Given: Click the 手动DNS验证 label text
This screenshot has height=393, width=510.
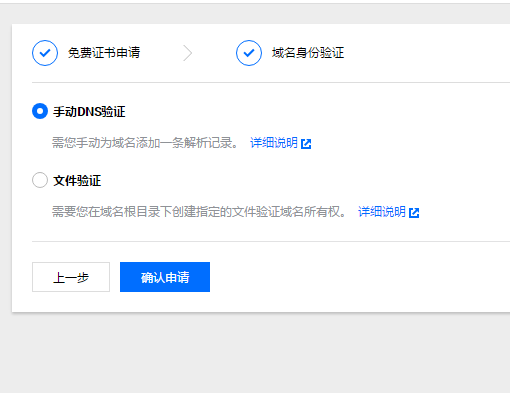Looking at the screenshot, I should [x=89, y=112].
